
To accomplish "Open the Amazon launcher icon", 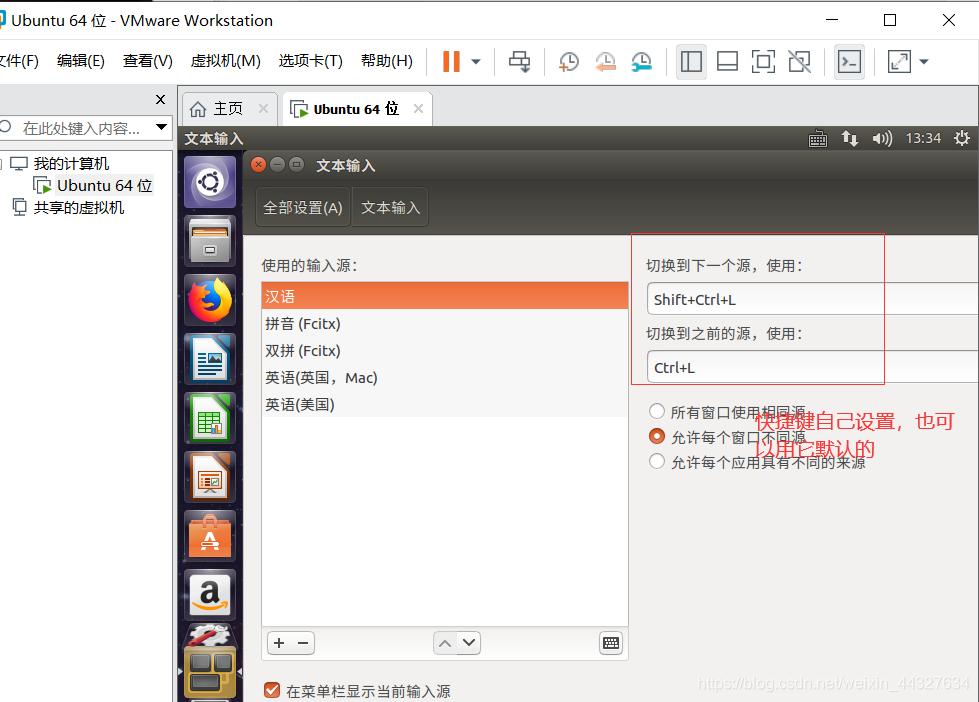I will (x=210, y=595).
